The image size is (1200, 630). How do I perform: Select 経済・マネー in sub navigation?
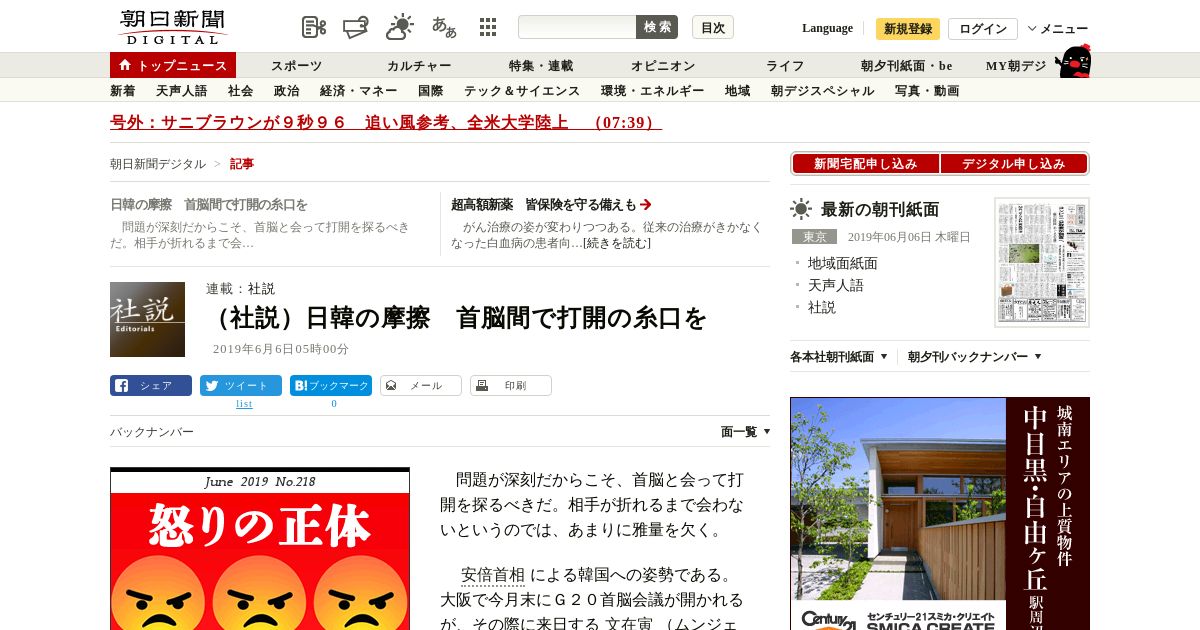tap(358, 91)
